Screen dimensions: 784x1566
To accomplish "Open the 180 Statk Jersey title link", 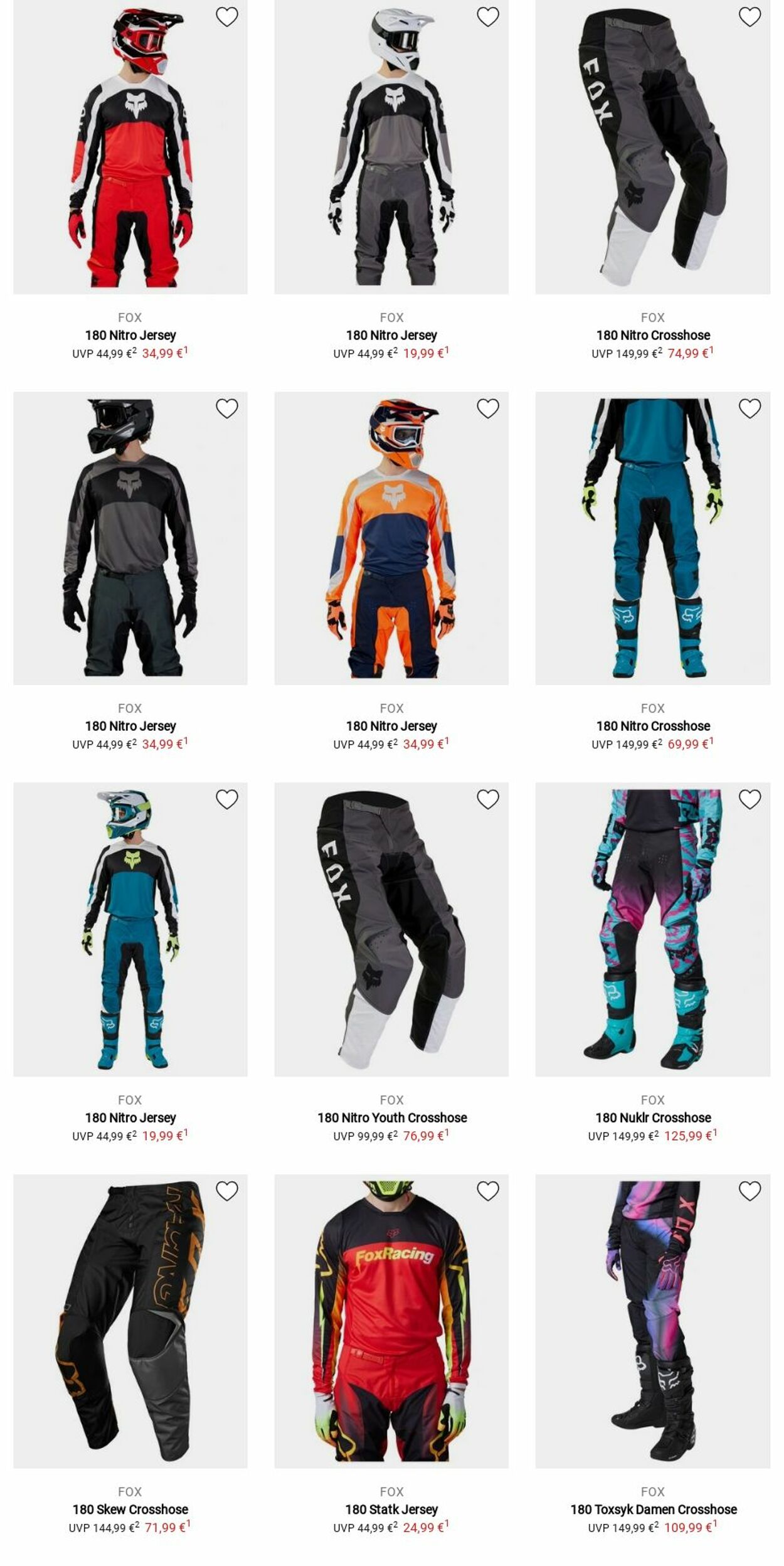I will coord(391,1510).
